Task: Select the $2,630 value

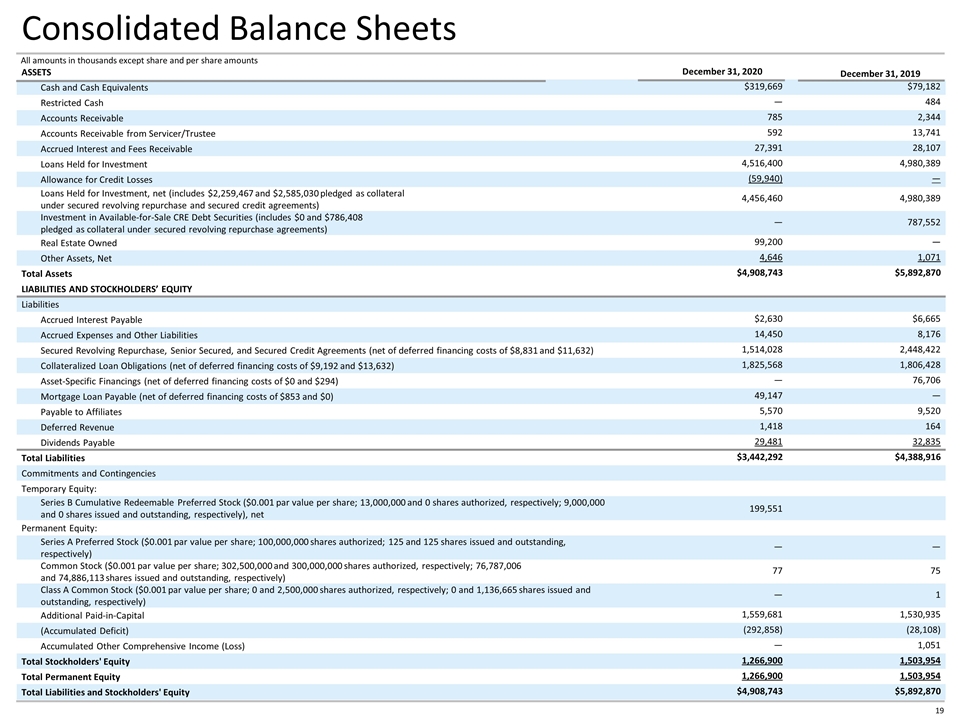Action: pos(768,319)
